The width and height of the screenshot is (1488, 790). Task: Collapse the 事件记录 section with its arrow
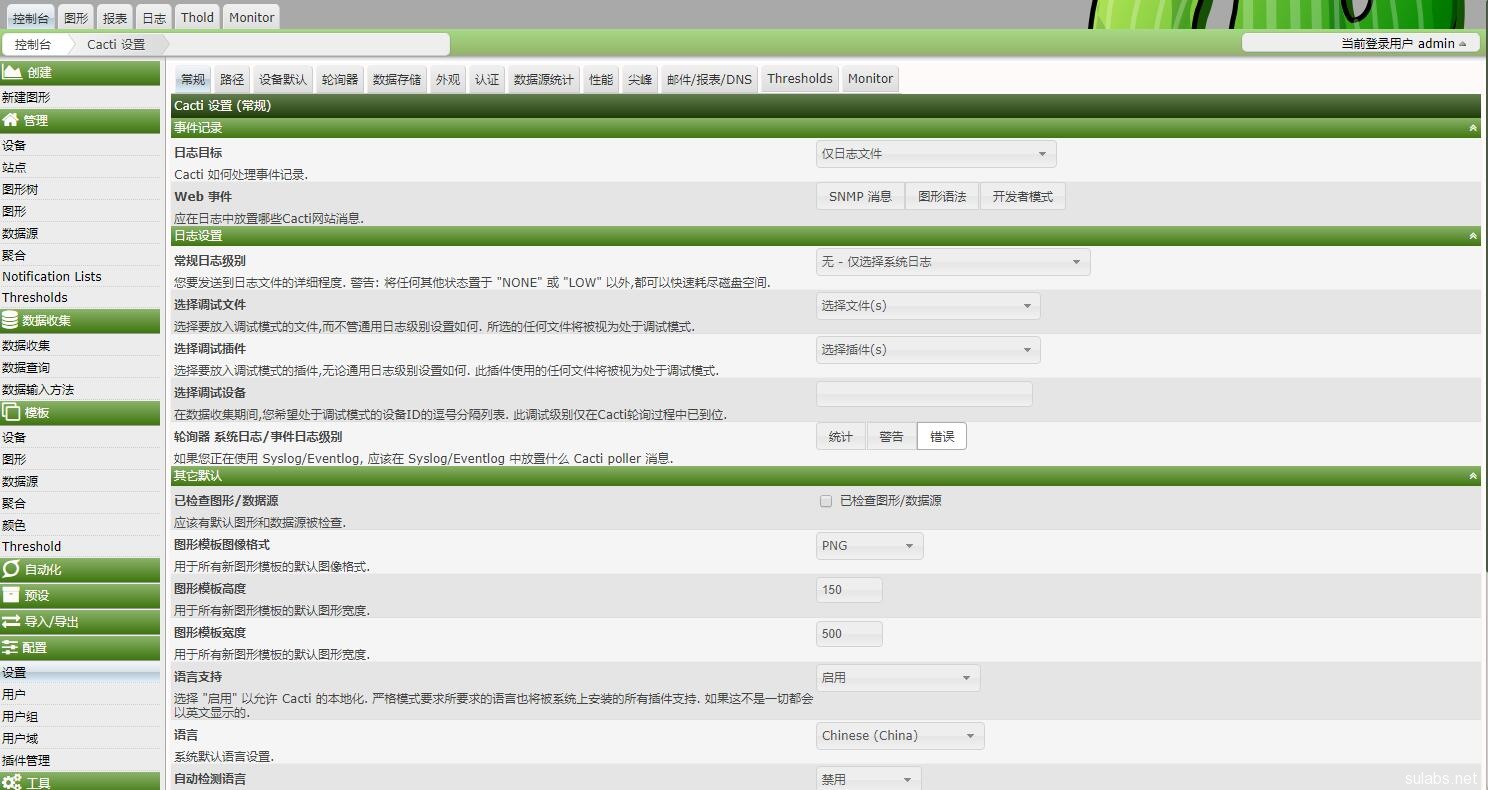click(1472, 128)
